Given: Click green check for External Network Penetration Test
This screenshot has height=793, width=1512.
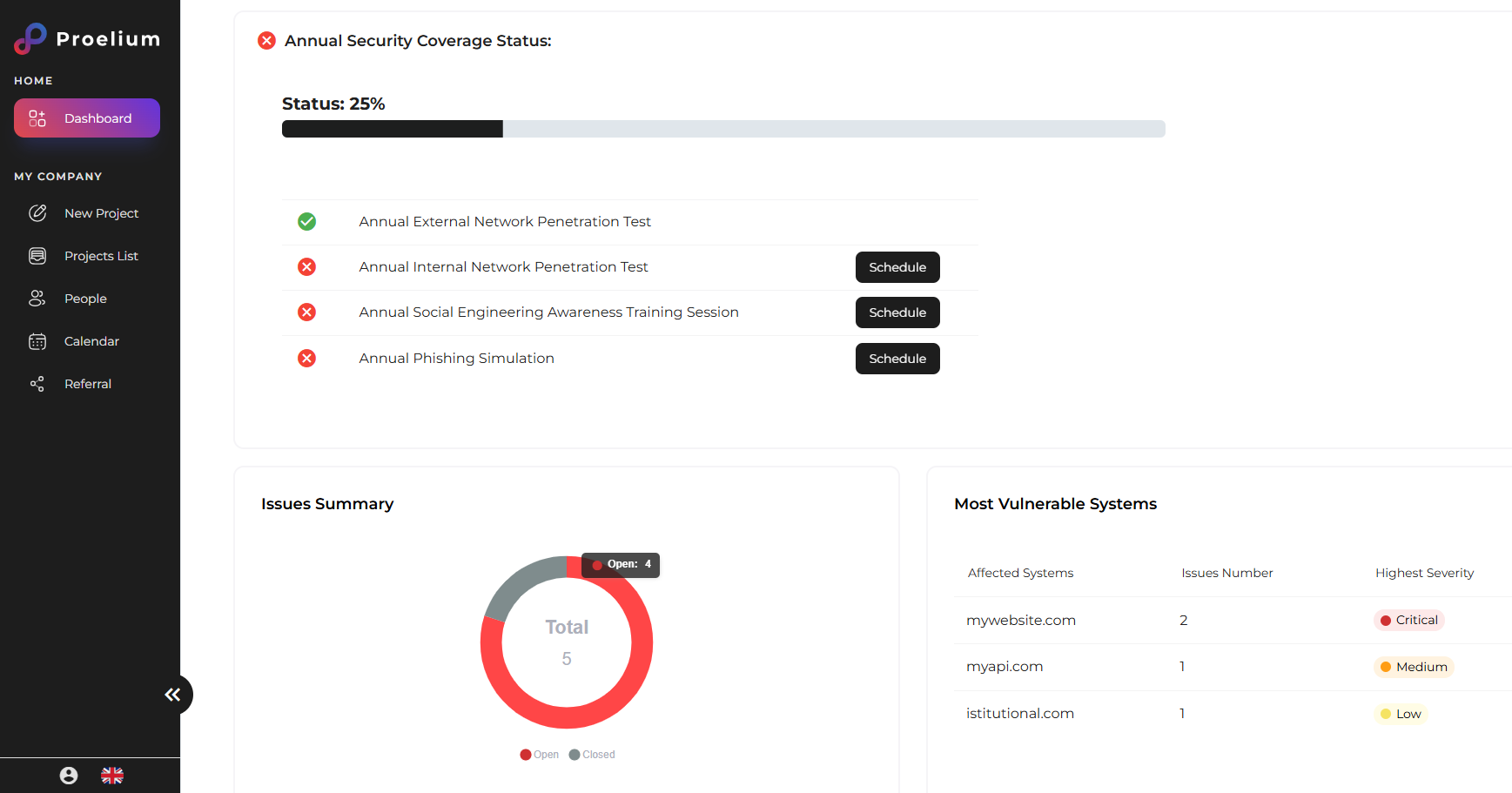Looking at the screenshot, I should tap(306, 222).
